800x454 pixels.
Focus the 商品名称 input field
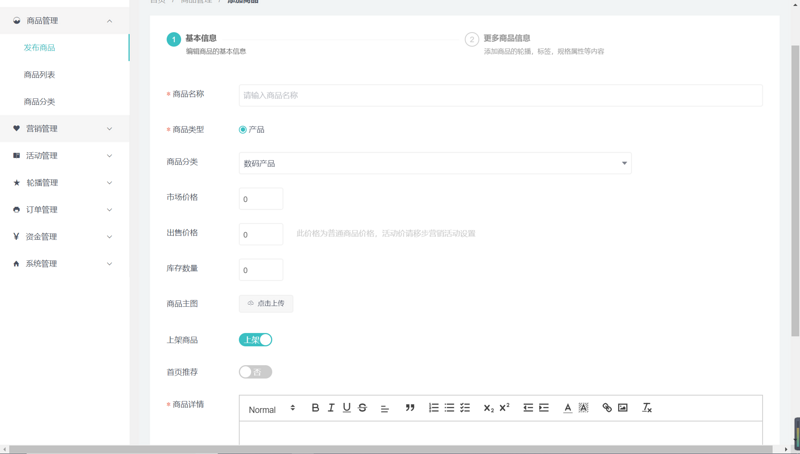[x=501, y=95]
